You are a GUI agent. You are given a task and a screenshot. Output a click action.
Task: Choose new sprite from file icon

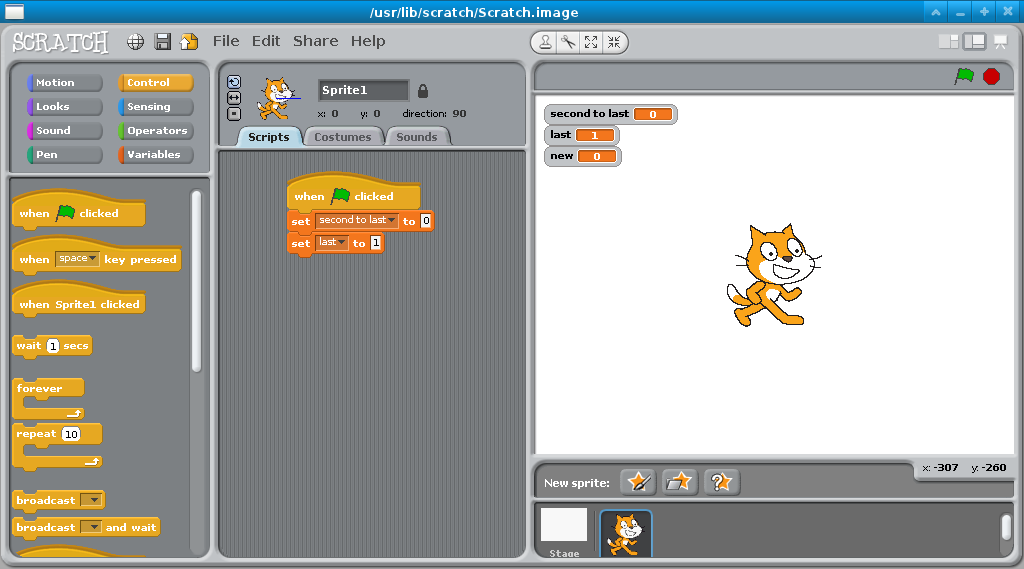point(680,482)
